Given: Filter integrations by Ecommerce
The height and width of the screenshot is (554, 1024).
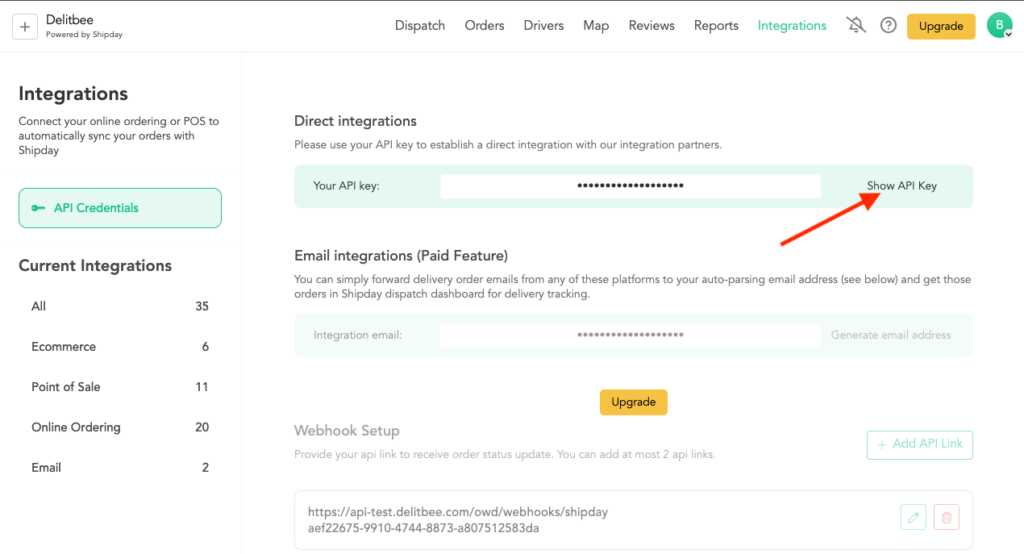Looking at the screenshot, I should coord(120,346).
